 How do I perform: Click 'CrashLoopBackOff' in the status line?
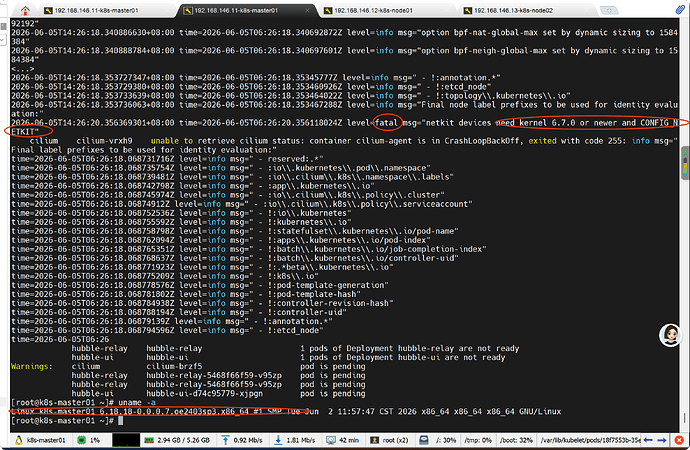[482, 141]
